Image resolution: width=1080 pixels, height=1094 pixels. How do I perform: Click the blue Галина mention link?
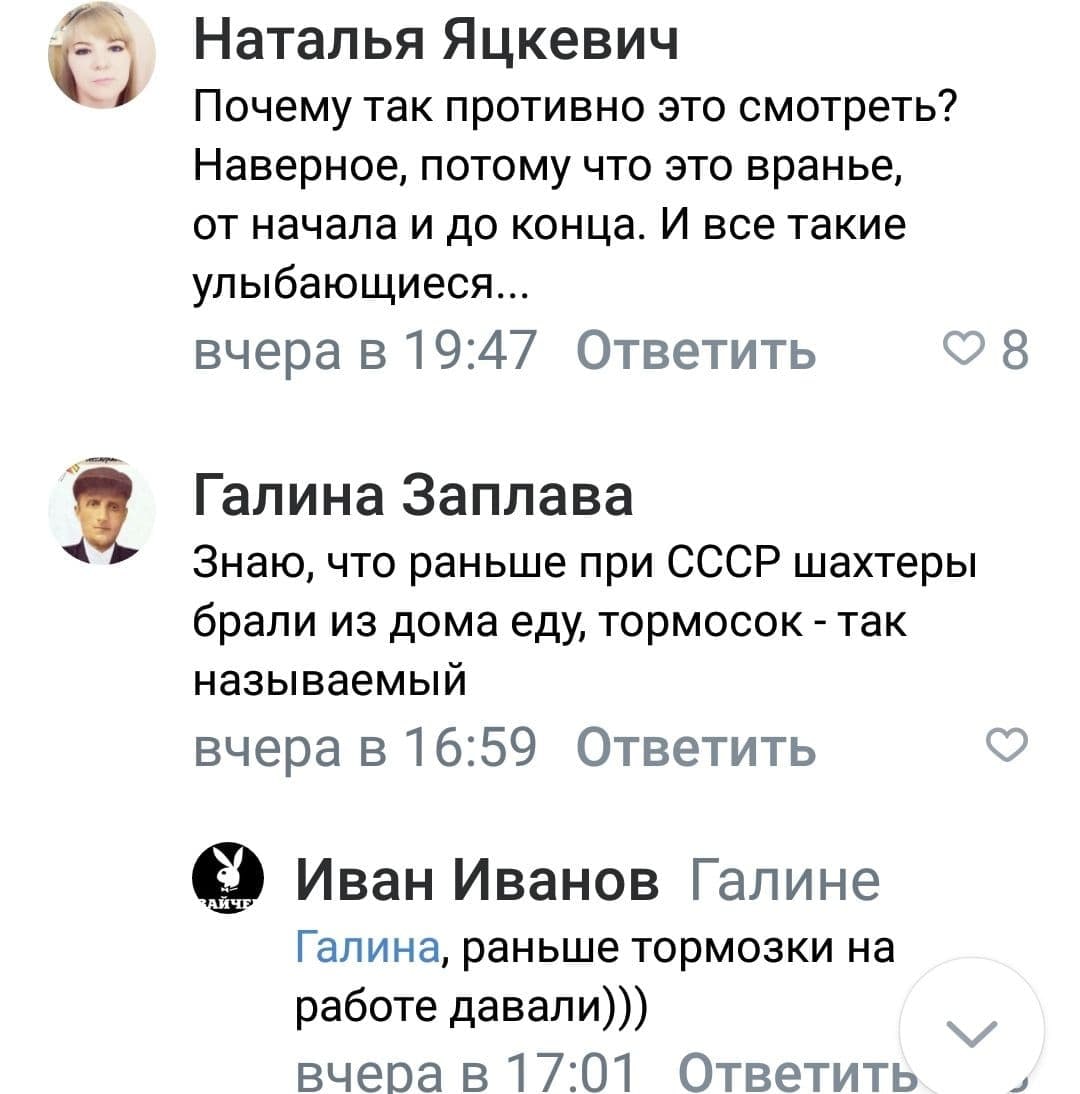369,947
